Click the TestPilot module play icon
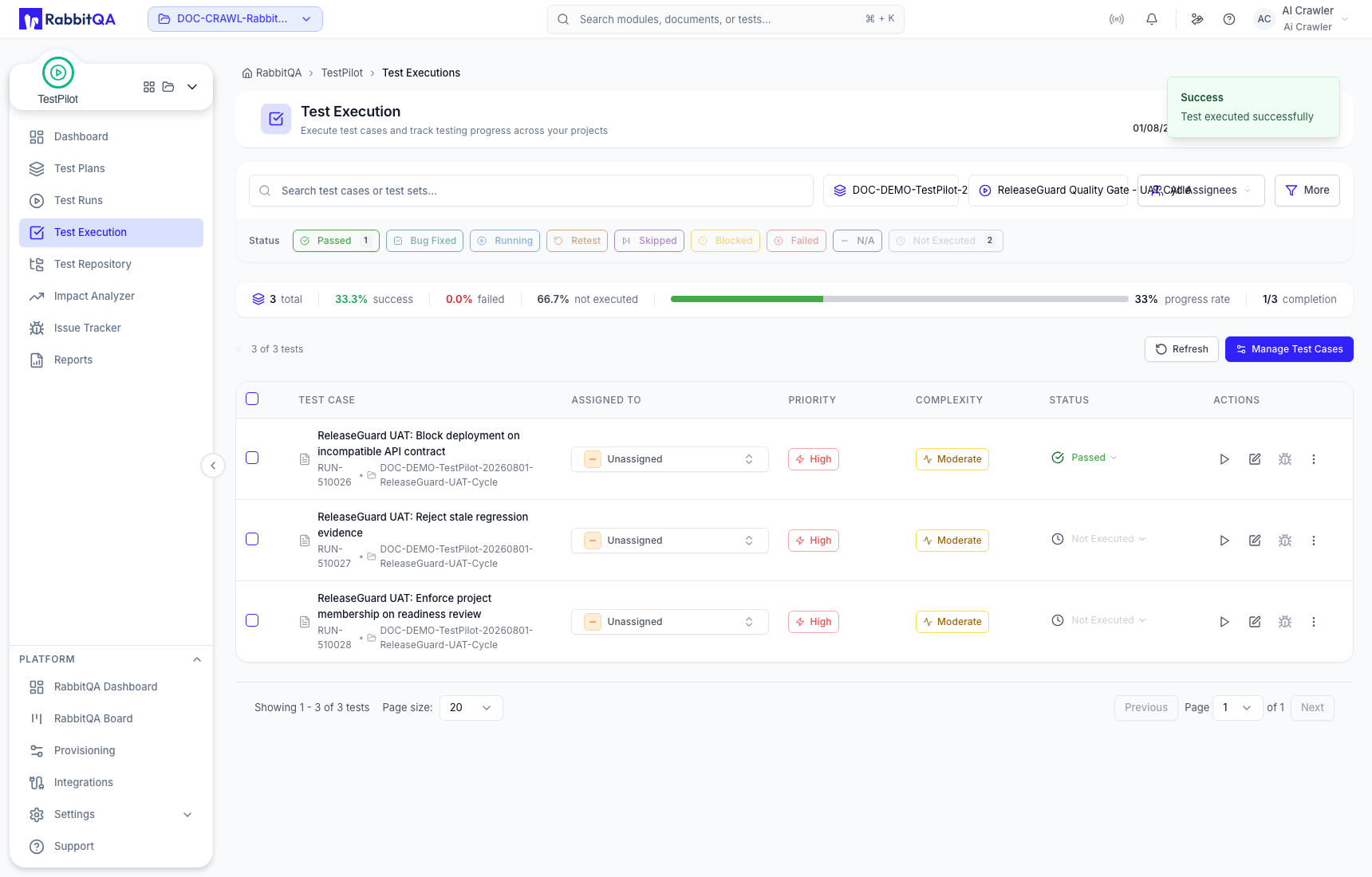The width and height of the screenshot is (1372, 877). click(x=58, y=73)
